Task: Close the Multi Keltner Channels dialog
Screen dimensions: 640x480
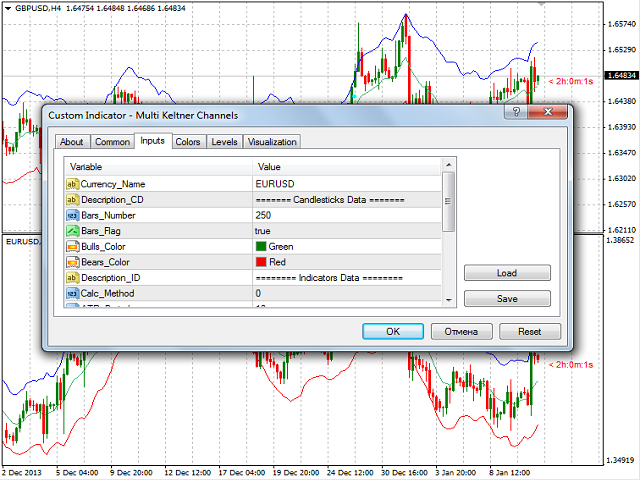Action: point(547,111)
